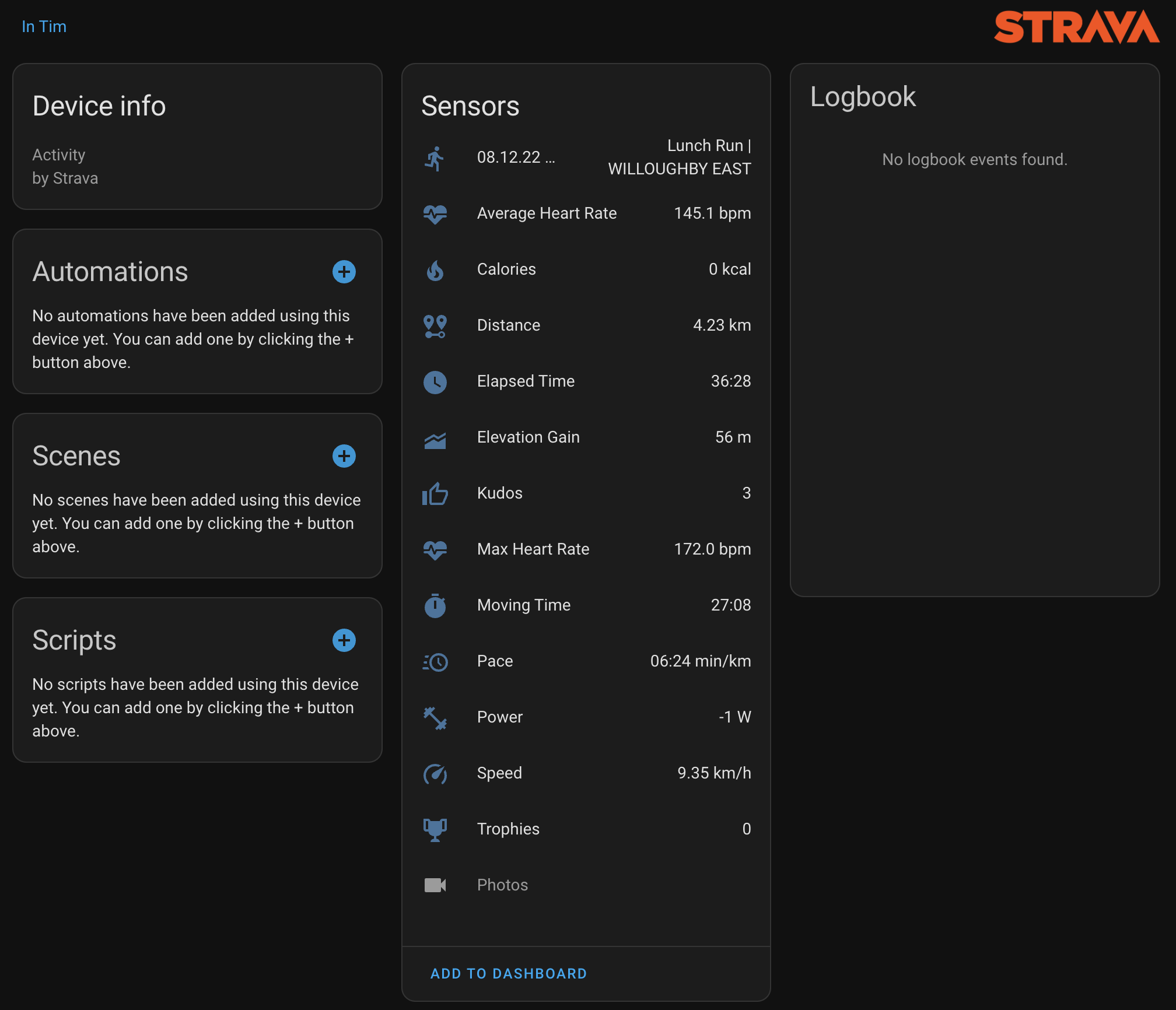
Task: Select the Pace sensor entry
Action: tap(586, 661)
